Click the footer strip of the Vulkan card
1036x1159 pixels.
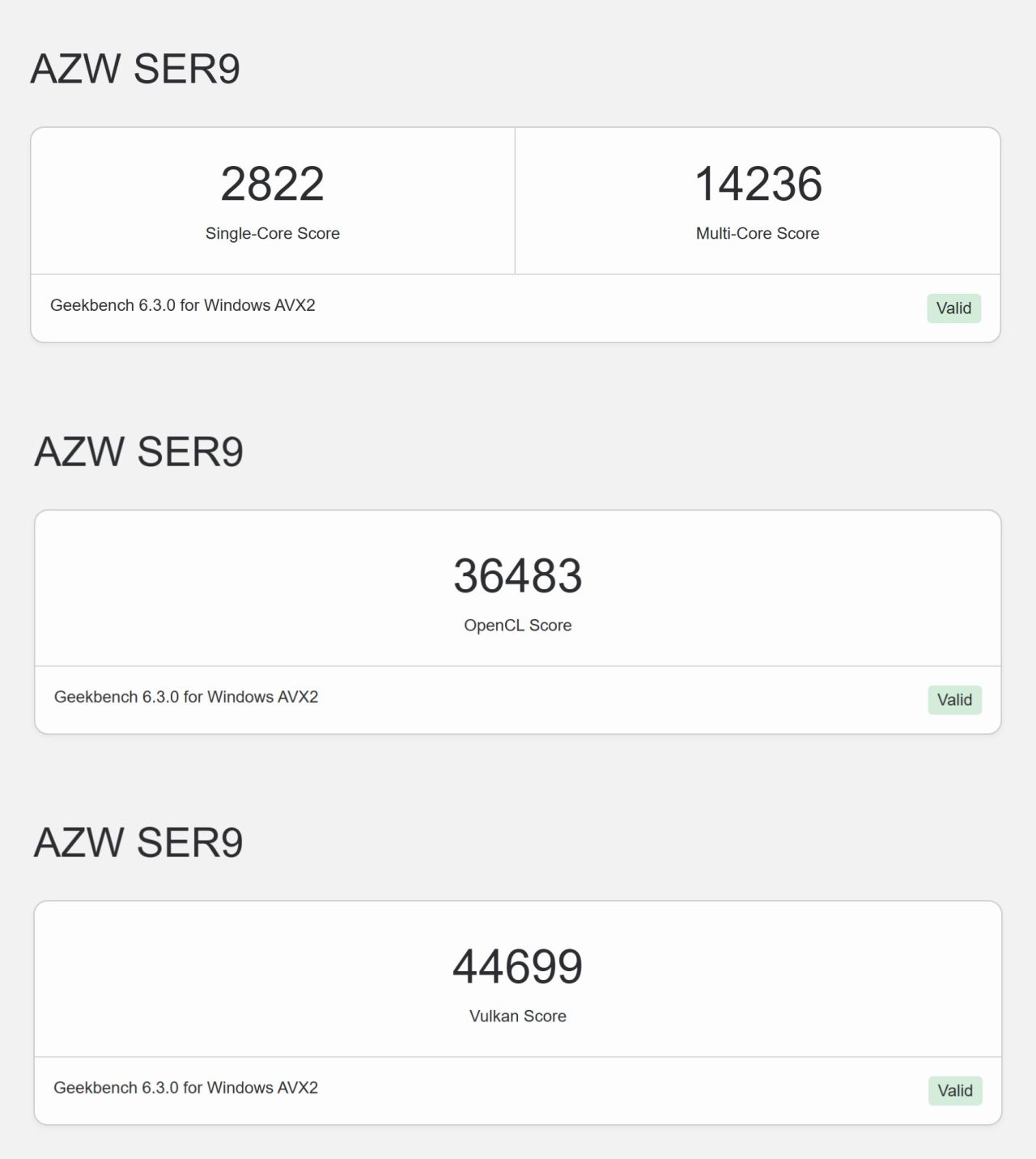tap(567, 1091)
